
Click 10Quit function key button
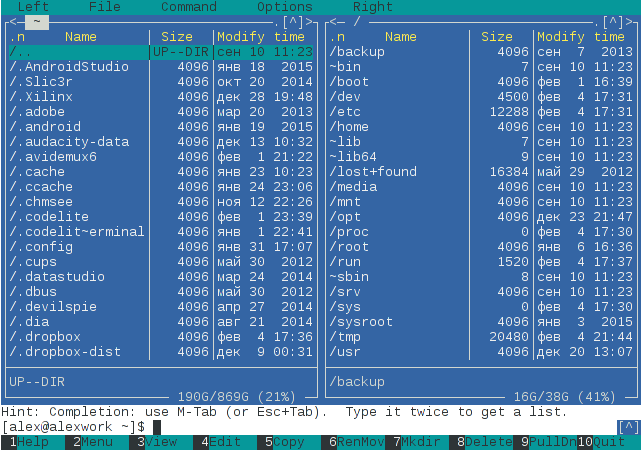[x=609, y=442]
